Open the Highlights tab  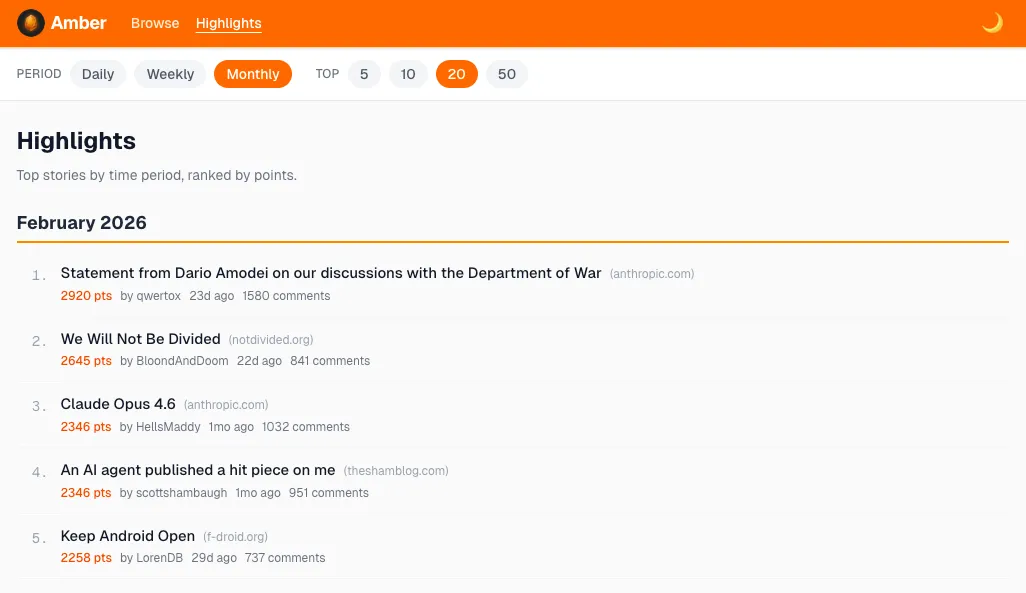point(228,23)
